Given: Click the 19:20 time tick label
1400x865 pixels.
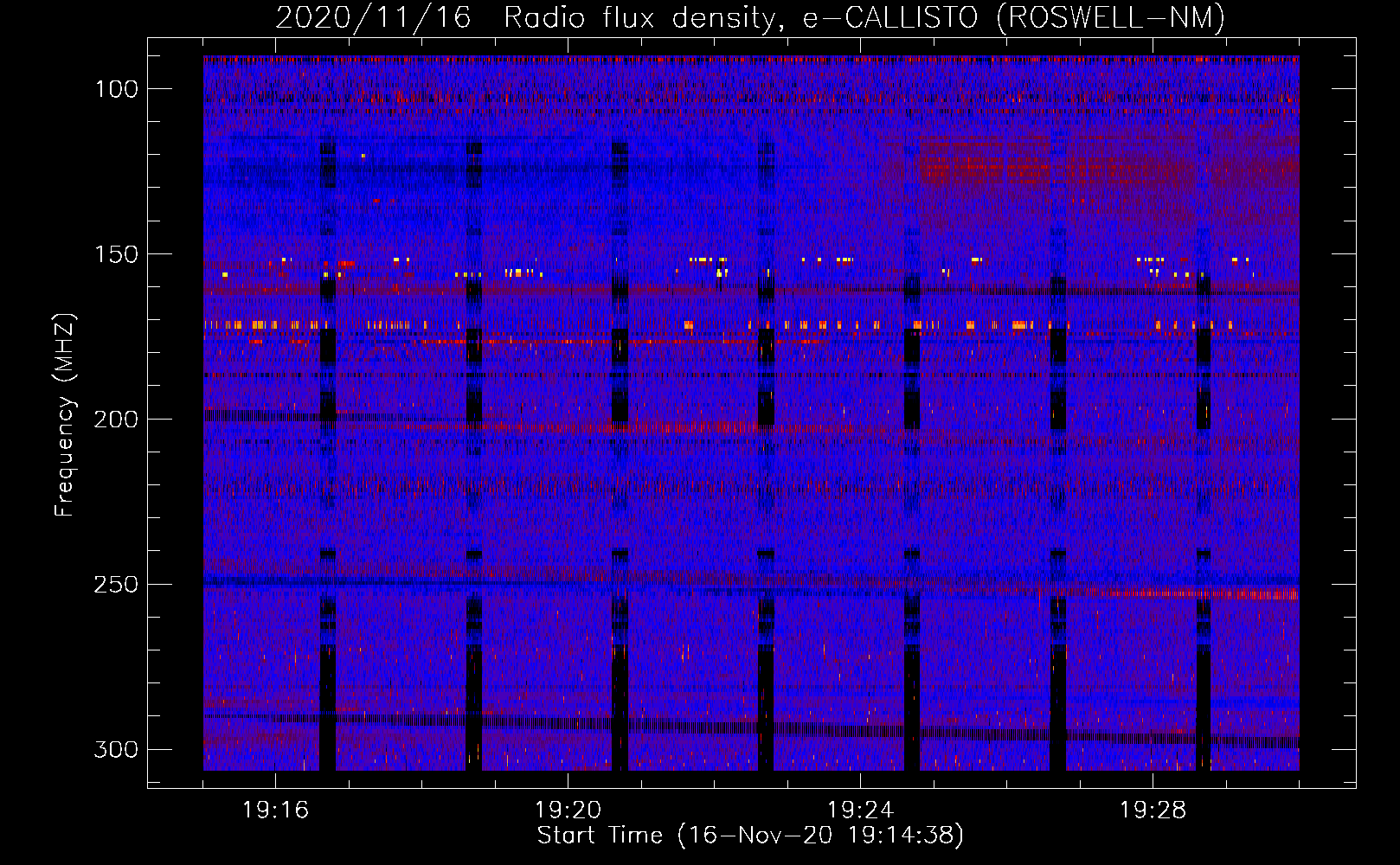Looking at the screenshot, I should pos(568,811).
